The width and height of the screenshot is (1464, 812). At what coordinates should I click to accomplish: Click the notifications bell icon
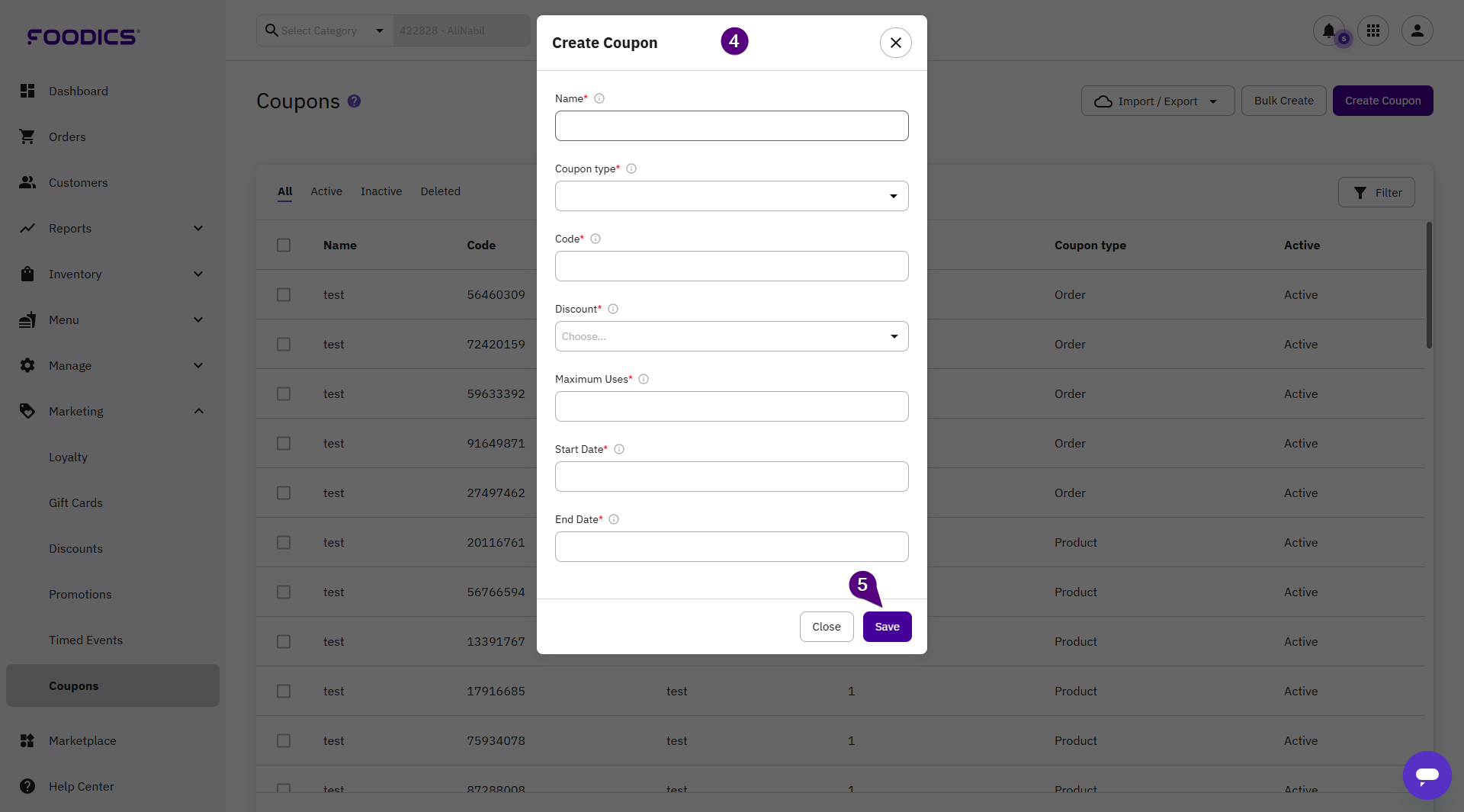click(1328, 30)
